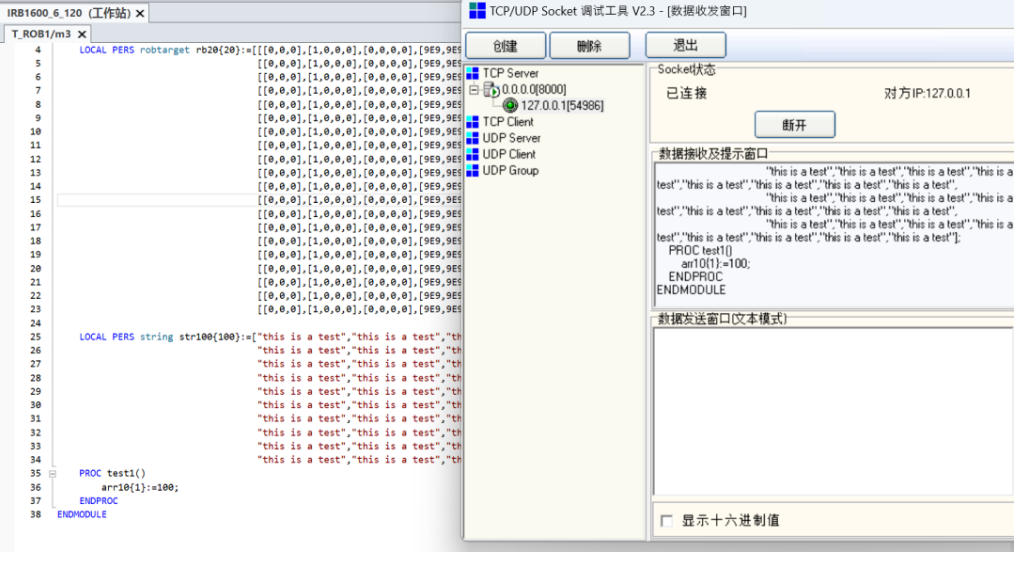Collapse PROC test1 code fold
The image size is (1023, 564).
[x=52, y=474]
